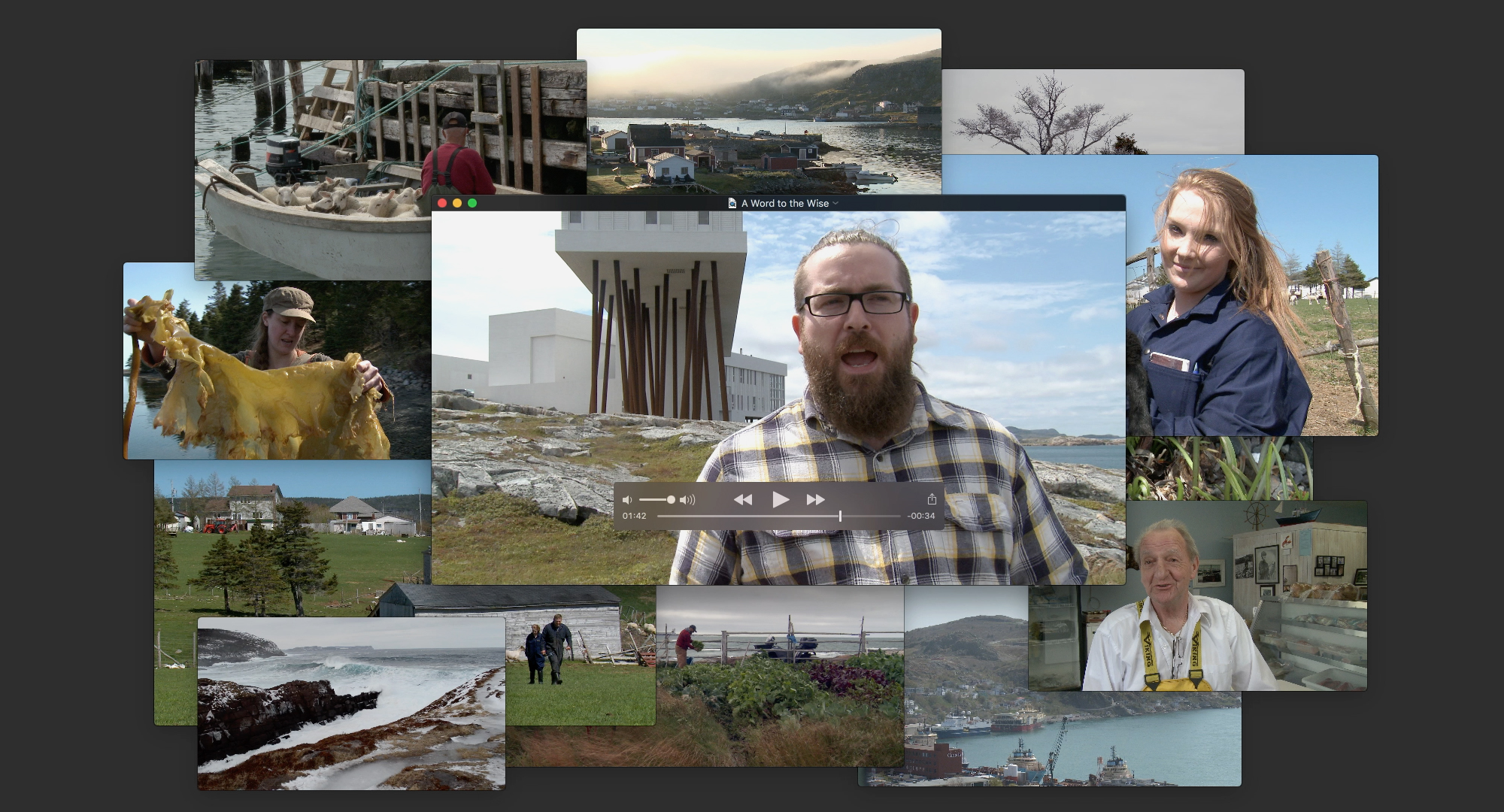This screenshot has height=812, width=1504.
Task: Select the foggy harbor village video window
Action: pyautogui.click(x=759, y=111)
